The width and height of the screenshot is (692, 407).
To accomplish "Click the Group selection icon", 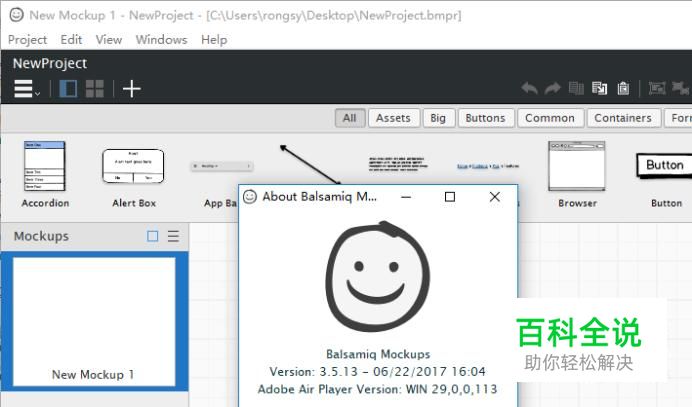I will tap(657, 88).
